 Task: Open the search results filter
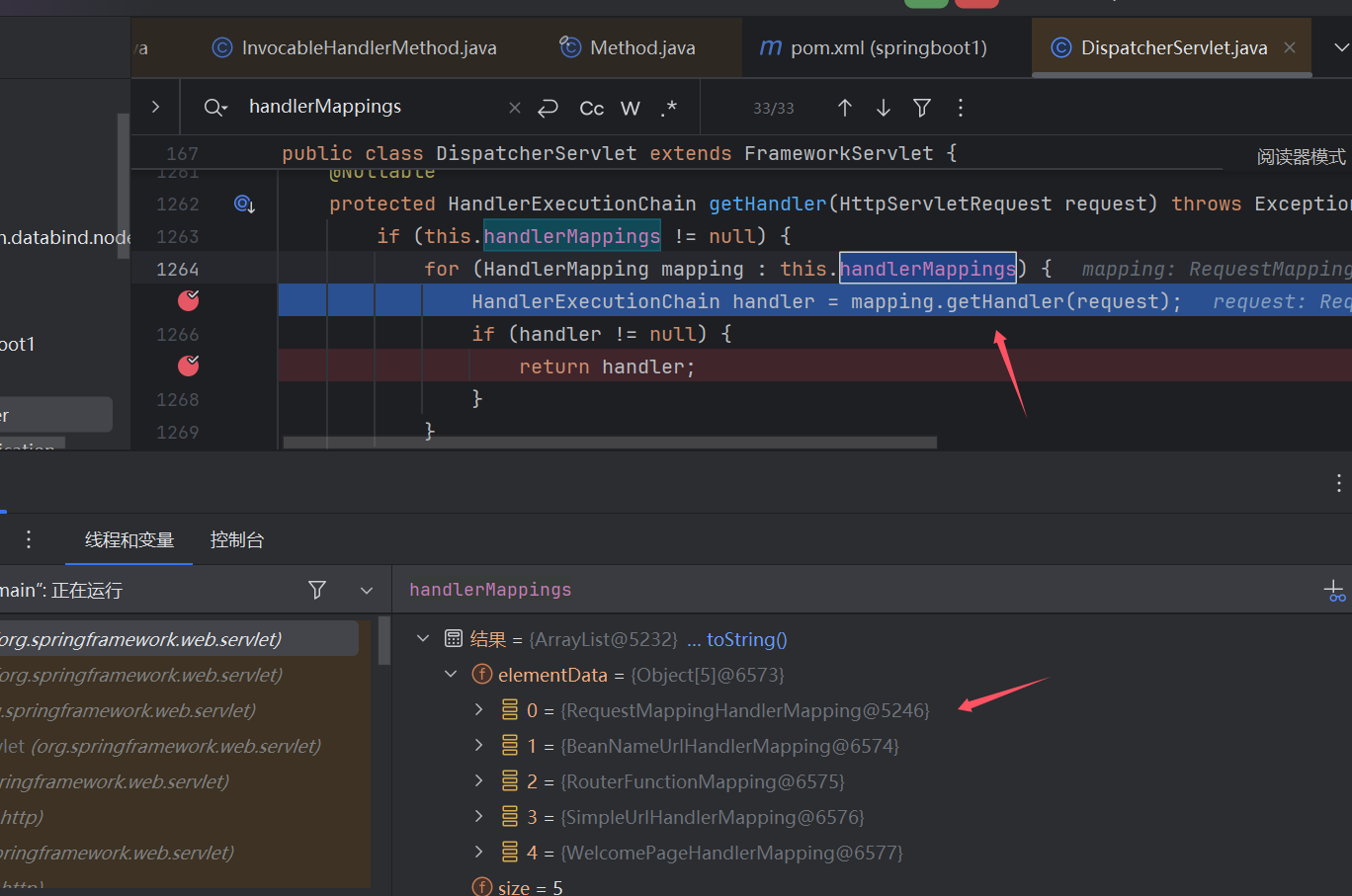point(922,108)
